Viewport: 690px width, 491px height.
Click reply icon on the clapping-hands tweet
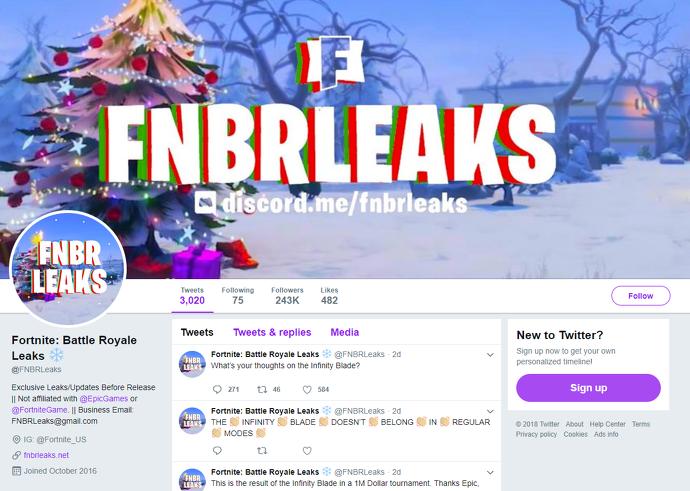click(x=217, y=451)
